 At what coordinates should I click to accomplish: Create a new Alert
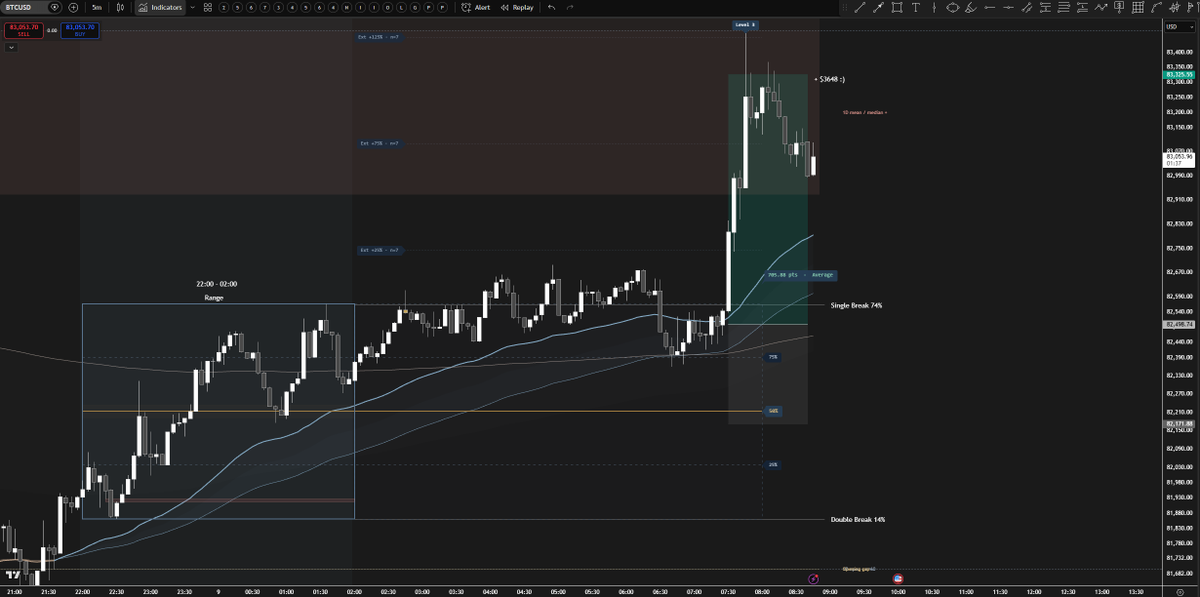click(475, 7)
